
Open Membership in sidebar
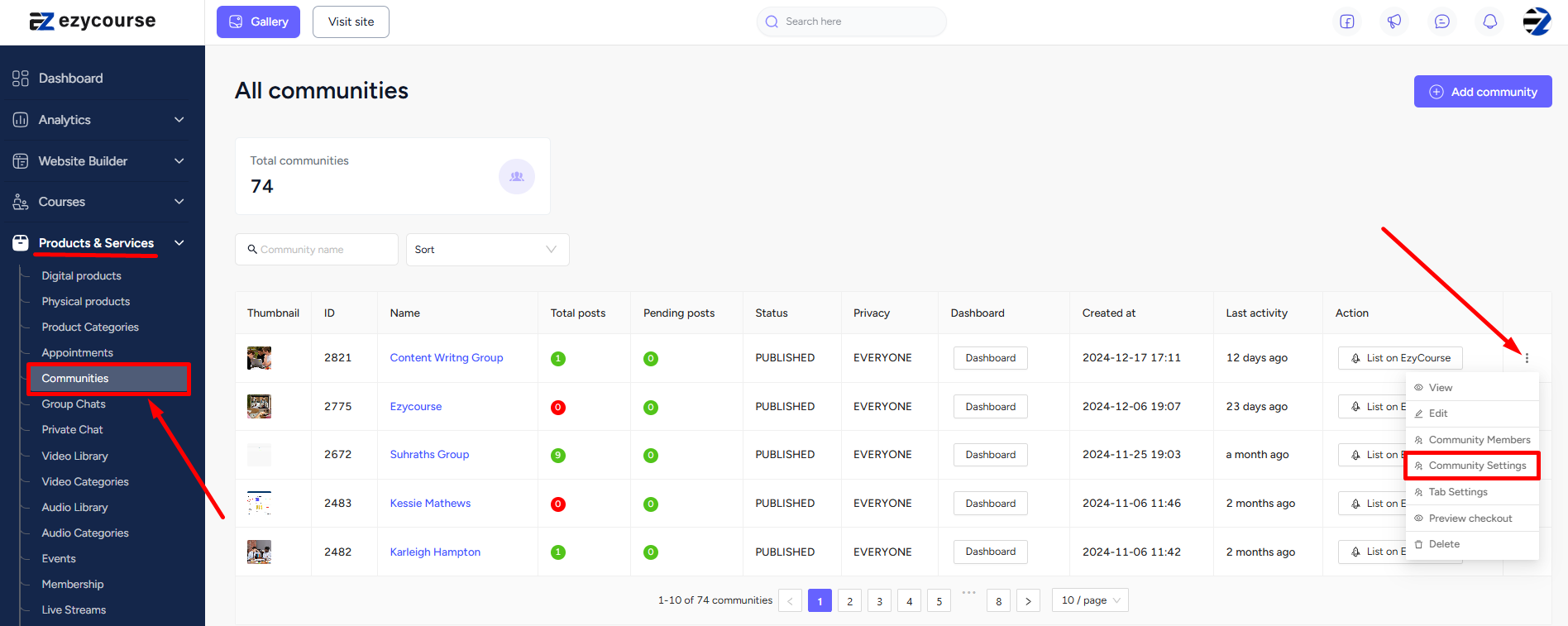[x=73, y=585]
